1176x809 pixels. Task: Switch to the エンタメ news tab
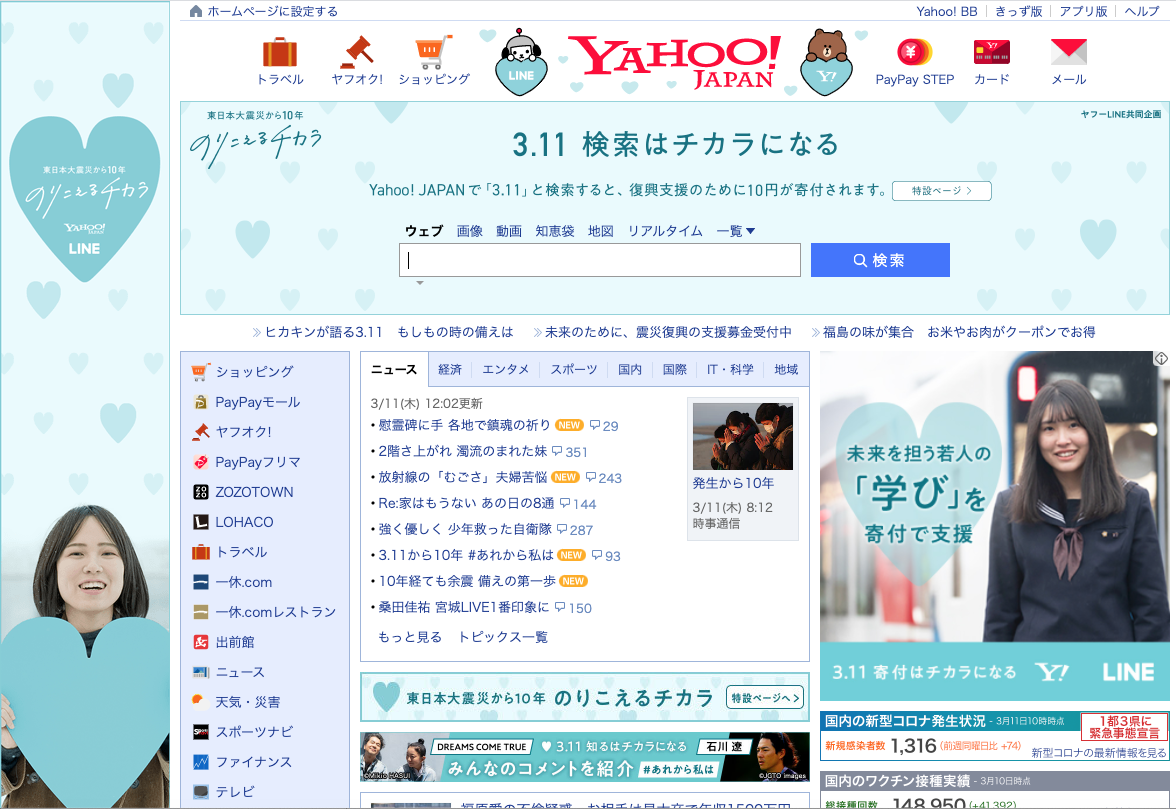click(506, 370)
